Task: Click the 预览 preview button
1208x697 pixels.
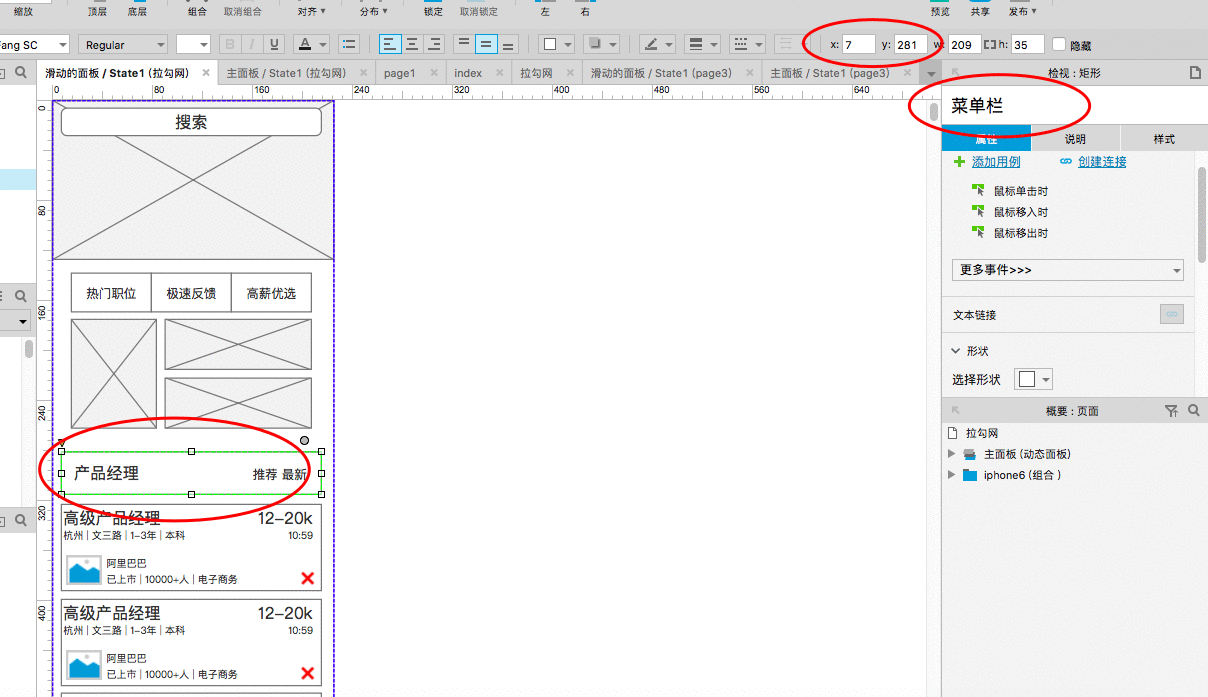Action: [940, 11]
